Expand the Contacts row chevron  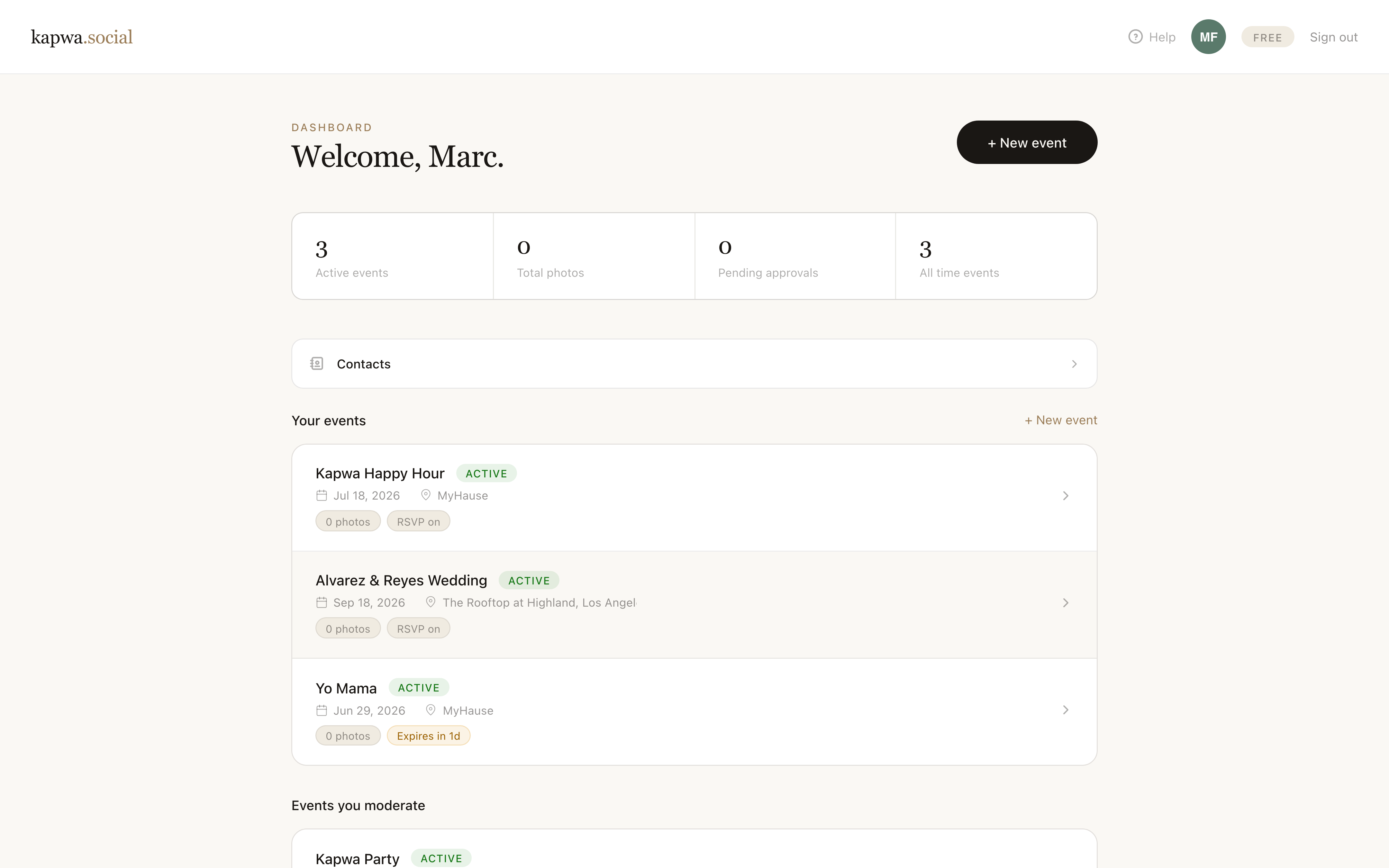point(1074,364)
